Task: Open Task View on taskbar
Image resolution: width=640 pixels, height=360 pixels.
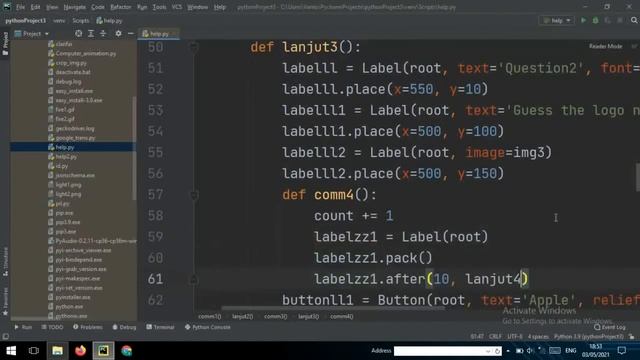Action: click(x=34, y=351)
